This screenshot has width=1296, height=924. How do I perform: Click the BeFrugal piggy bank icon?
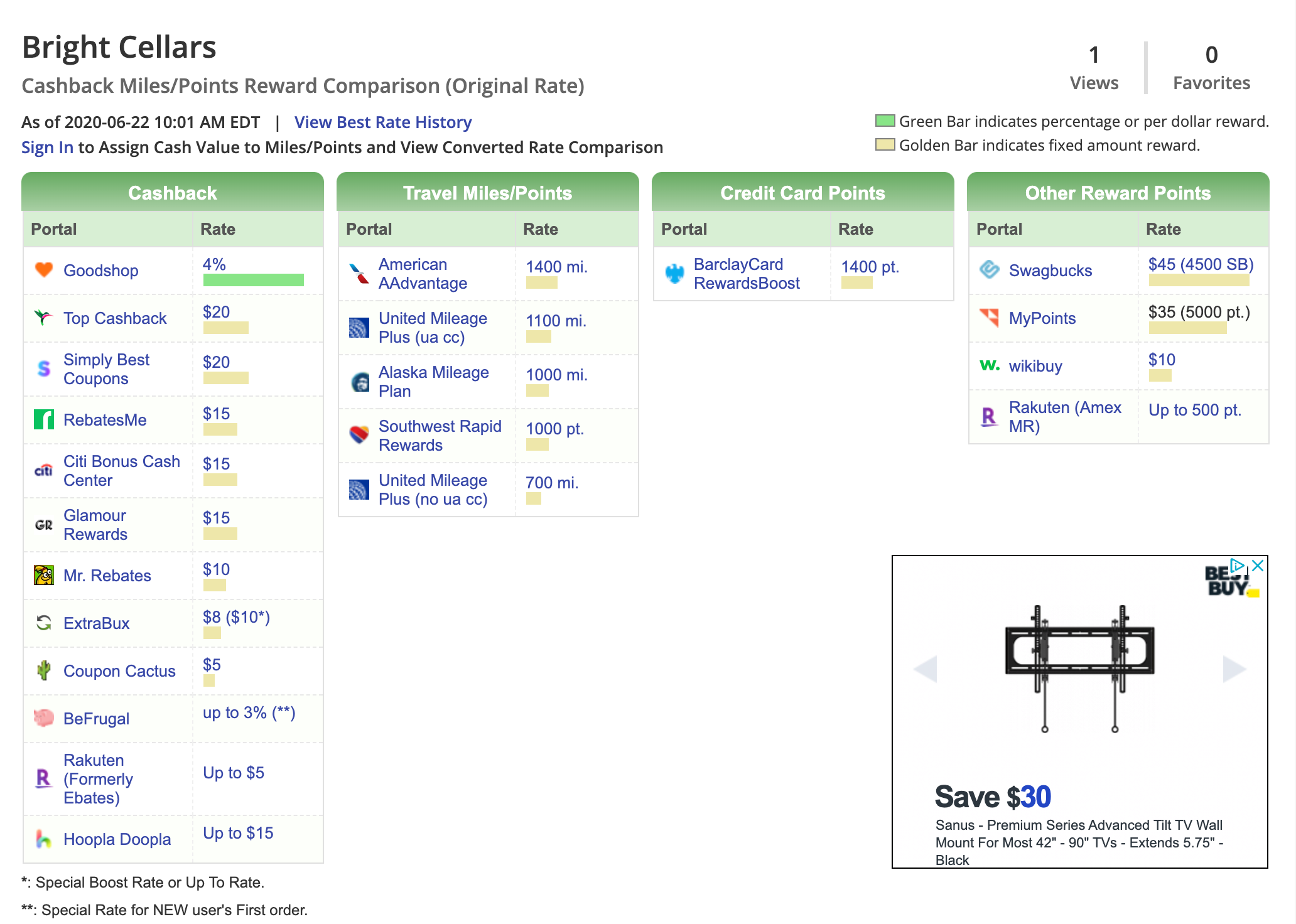coord(44,718)
